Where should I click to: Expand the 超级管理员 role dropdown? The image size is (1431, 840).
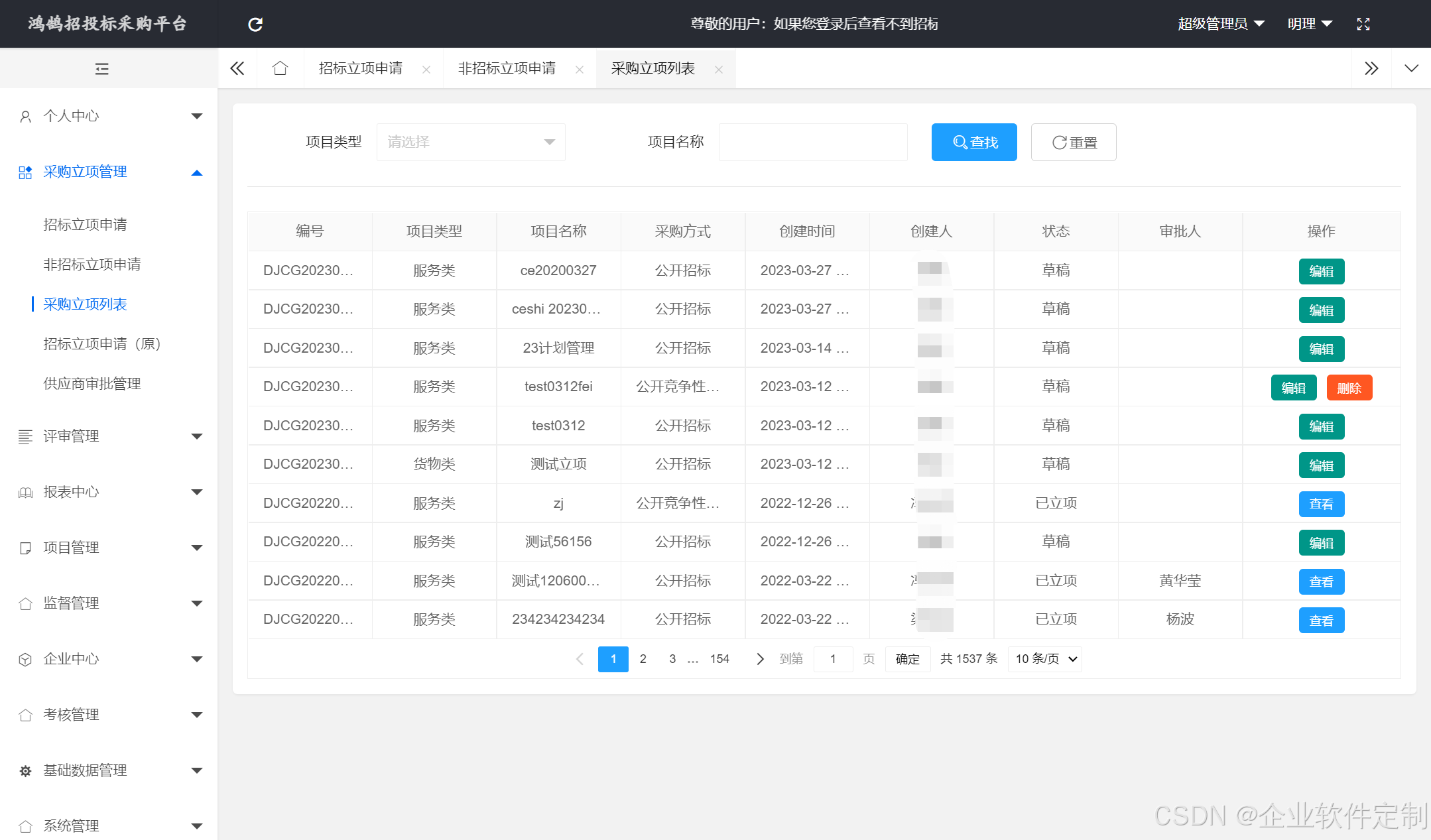1221,24
